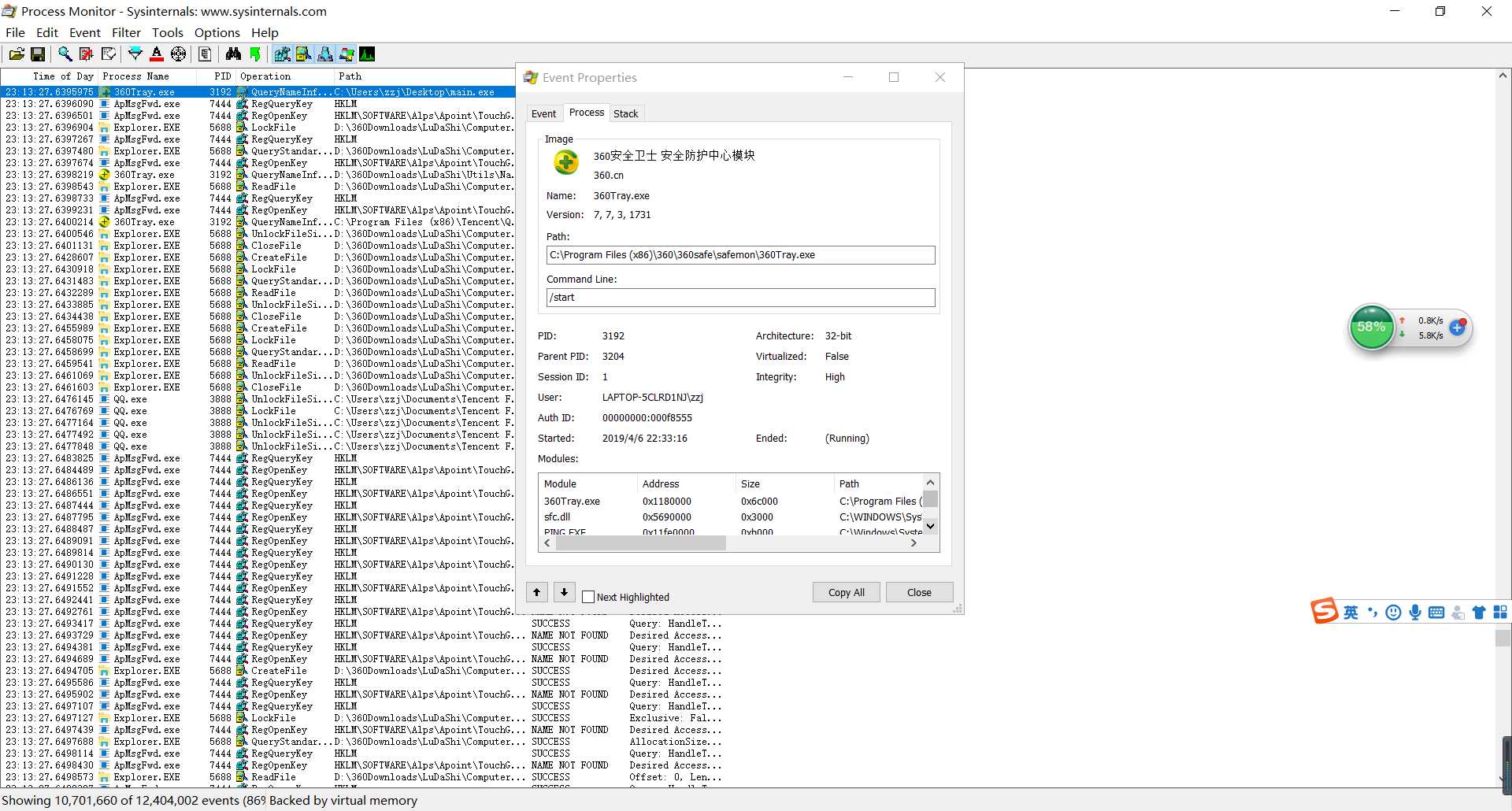Toggle Show Registry Activity icon
The width and height of the screenshot is (1512, 811).
[282, 54]
